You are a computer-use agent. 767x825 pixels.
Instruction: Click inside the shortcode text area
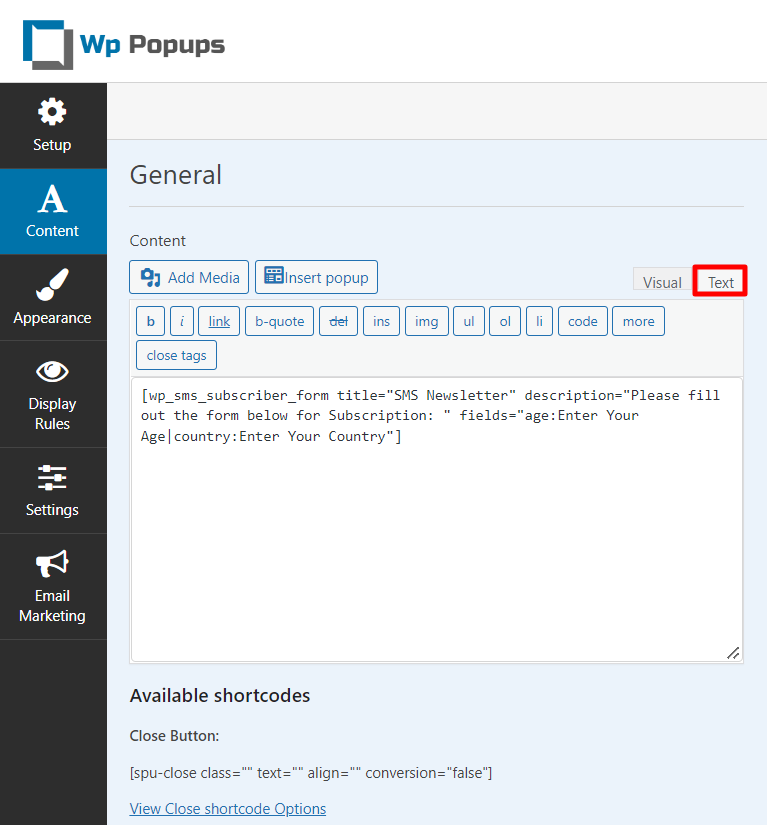click(437, 519)
